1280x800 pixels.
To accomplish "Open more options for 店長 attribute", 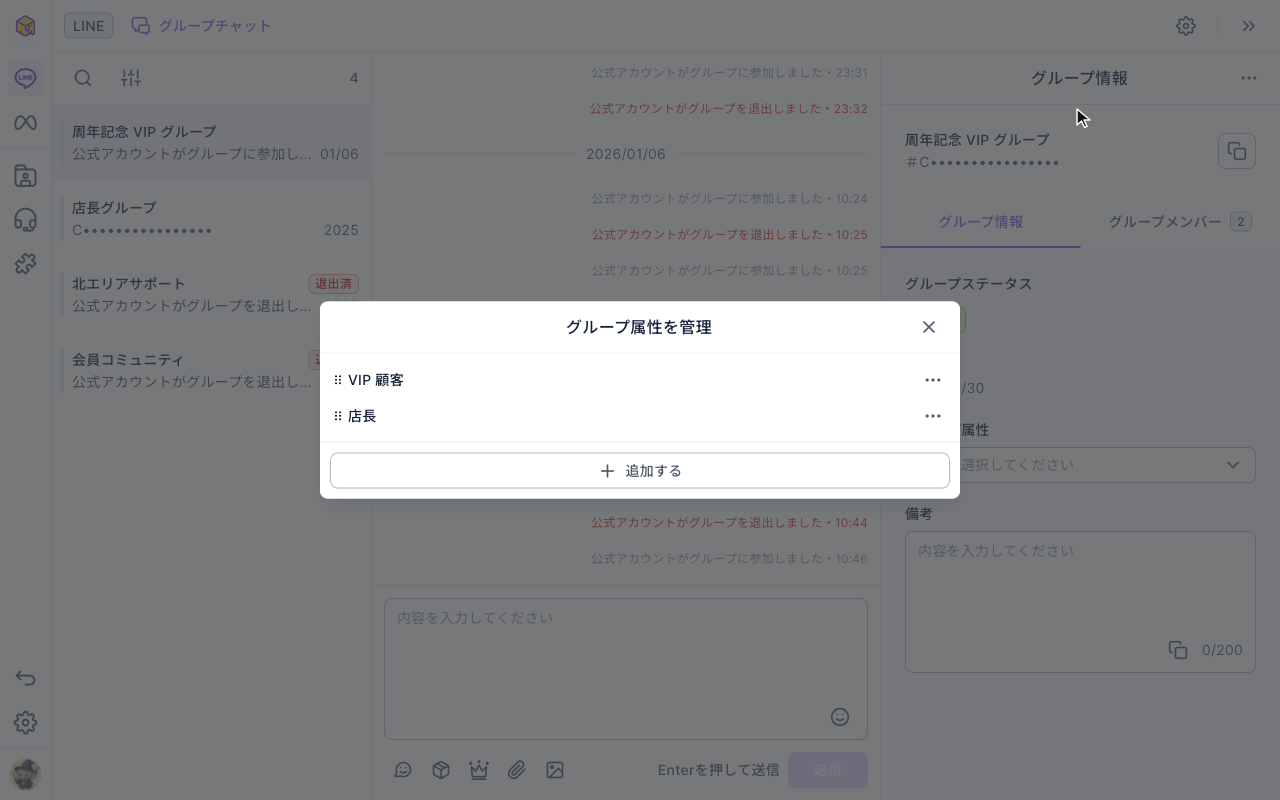I will click(933, 416).
